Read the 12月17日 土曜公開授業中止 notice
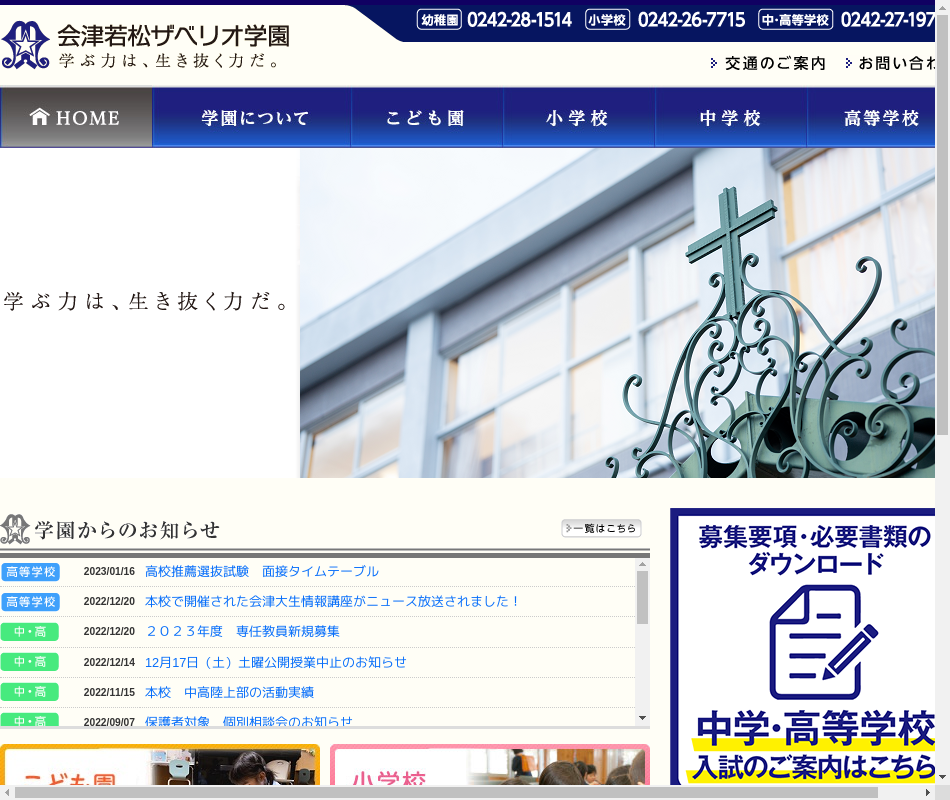Screen dimensions: 950x800 (275, 662)
